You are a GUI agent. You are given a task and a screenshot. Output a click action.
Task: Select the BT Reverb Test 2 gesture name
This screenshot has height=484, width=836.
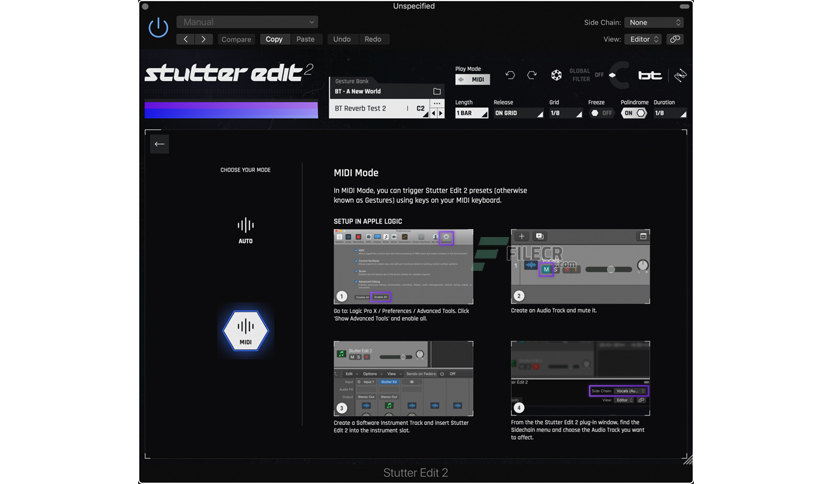(x=360, y=108)
